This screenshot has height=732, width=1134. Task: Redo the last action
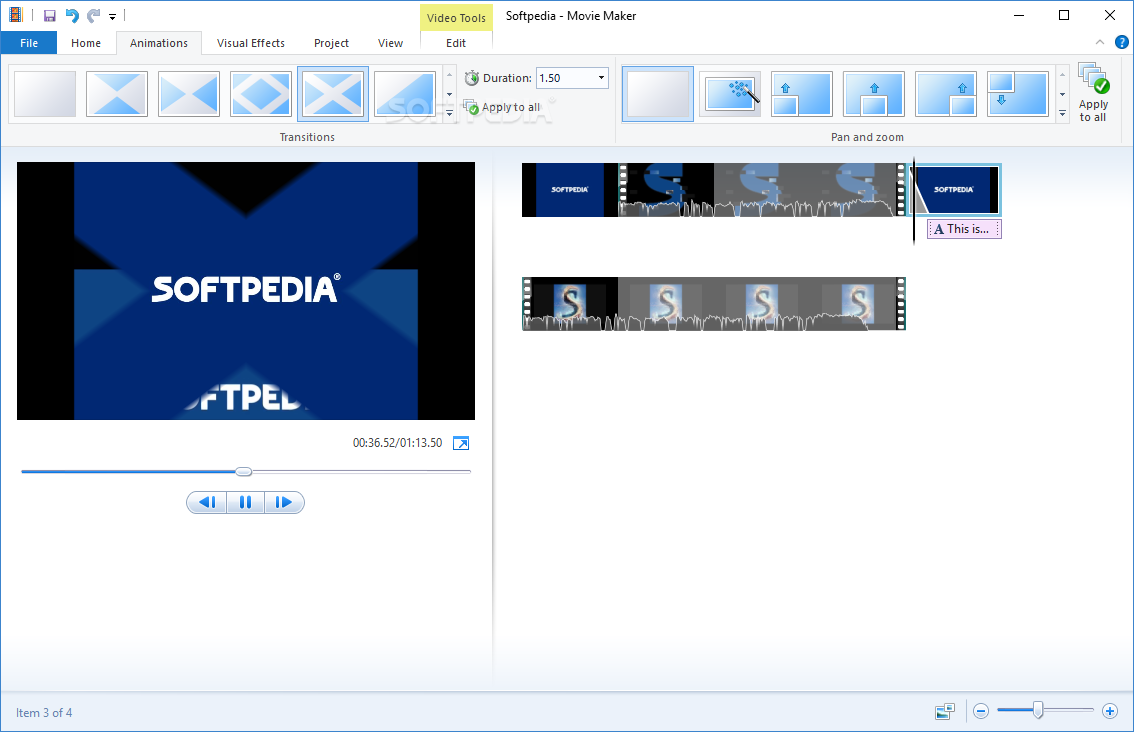click(x=93, y=15)
